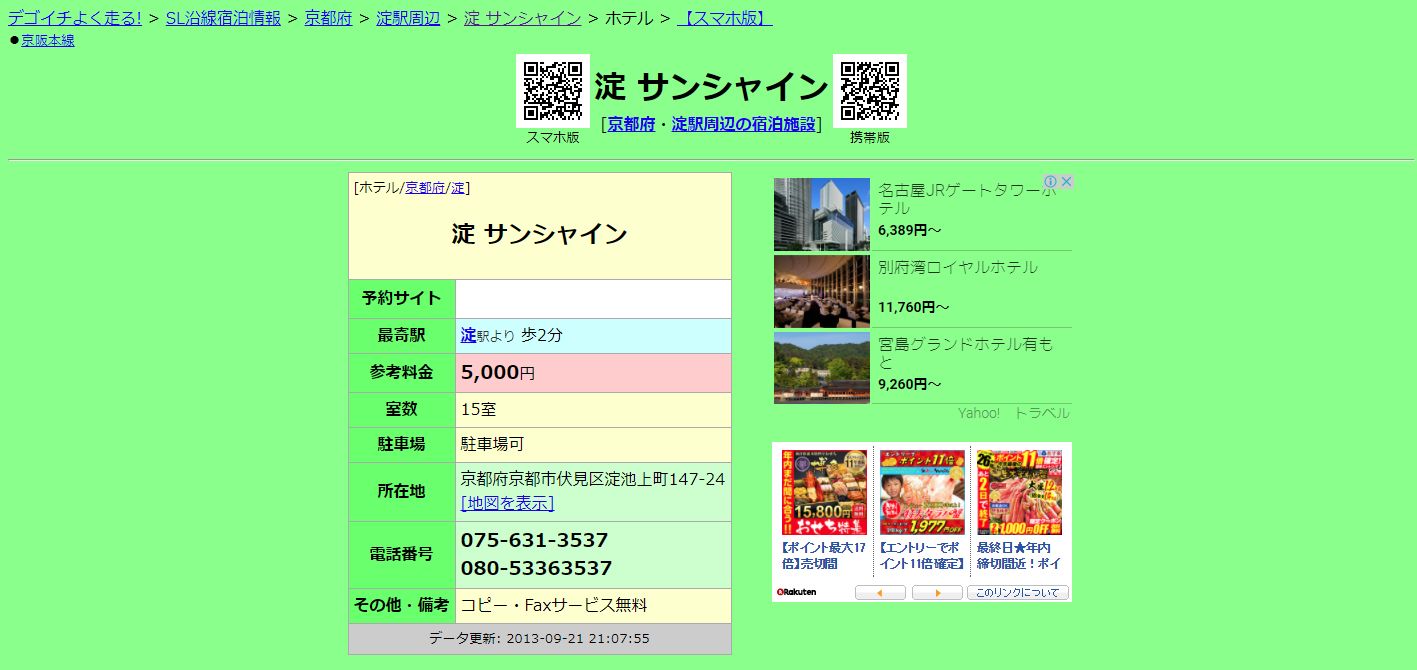Image resolution: width=1417 pixels, height=670 pixels.
Task: Close the Yahoo travel ad with X
Action: [x=1066, y=182]
